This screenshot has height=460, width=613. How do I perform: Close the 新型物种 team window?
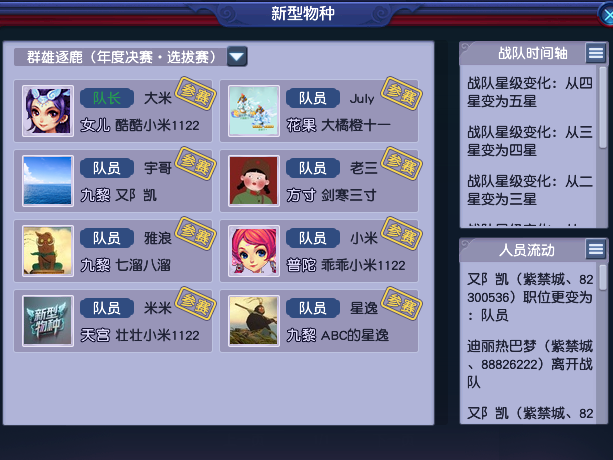coord(607,16)
